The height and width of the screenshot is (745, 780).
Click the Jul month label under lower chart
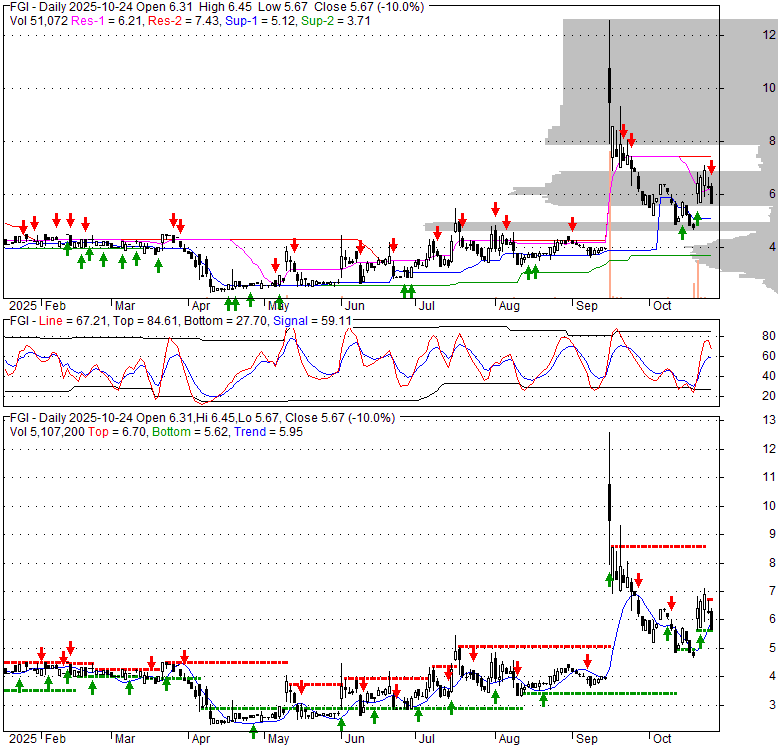[426, 739]
